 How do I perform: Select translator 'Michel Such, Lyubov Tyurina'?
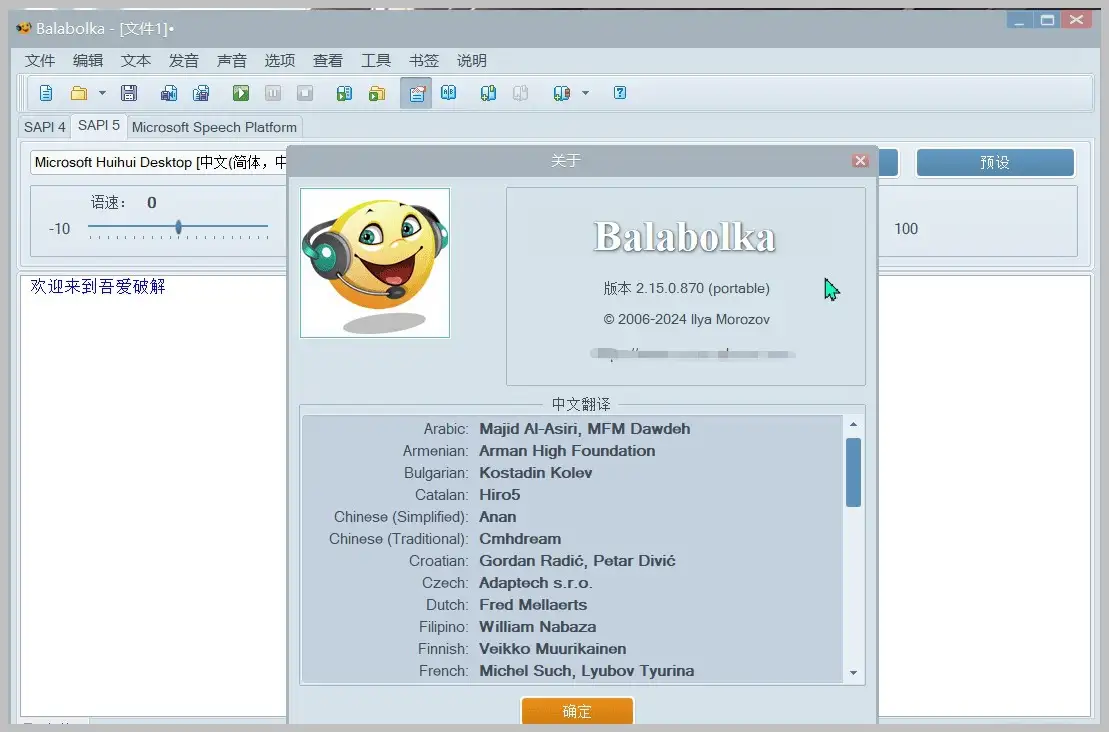click(586, 670)
